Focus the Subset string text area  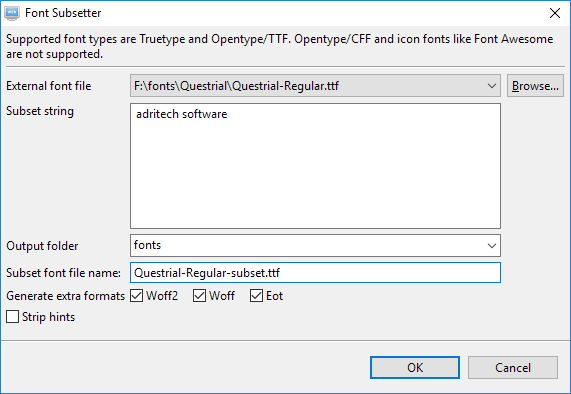[x=315, y=166]
